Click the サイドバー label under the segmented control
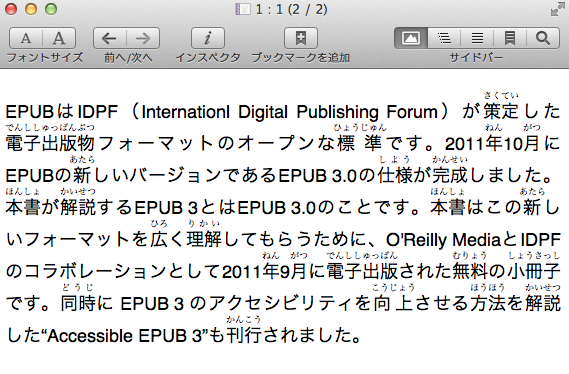 click(476, 57)
